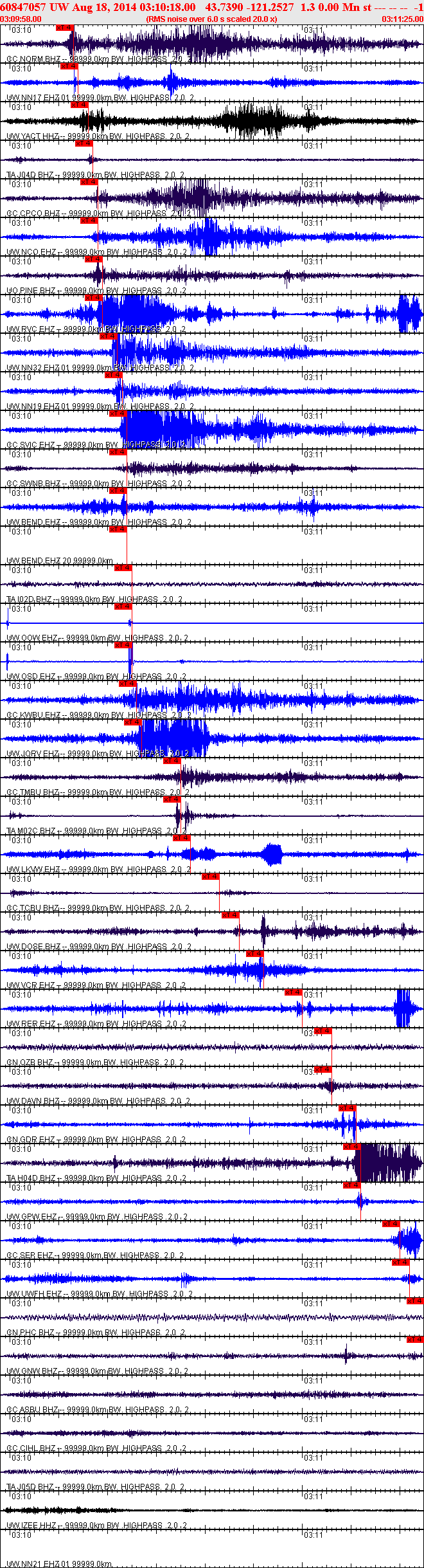424x1568 pixels.
Task: Click the red pick marker on CN.OZB trace
Action: point(323,1031)
